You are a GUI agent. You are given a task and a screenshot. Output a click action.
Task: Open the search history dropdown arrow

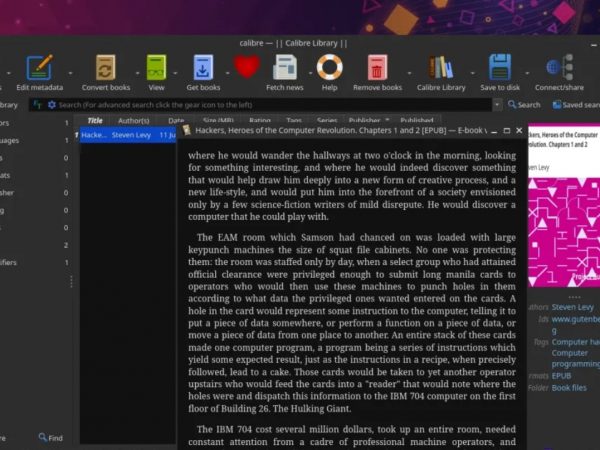pyautogui.click(x=497, y=104)
